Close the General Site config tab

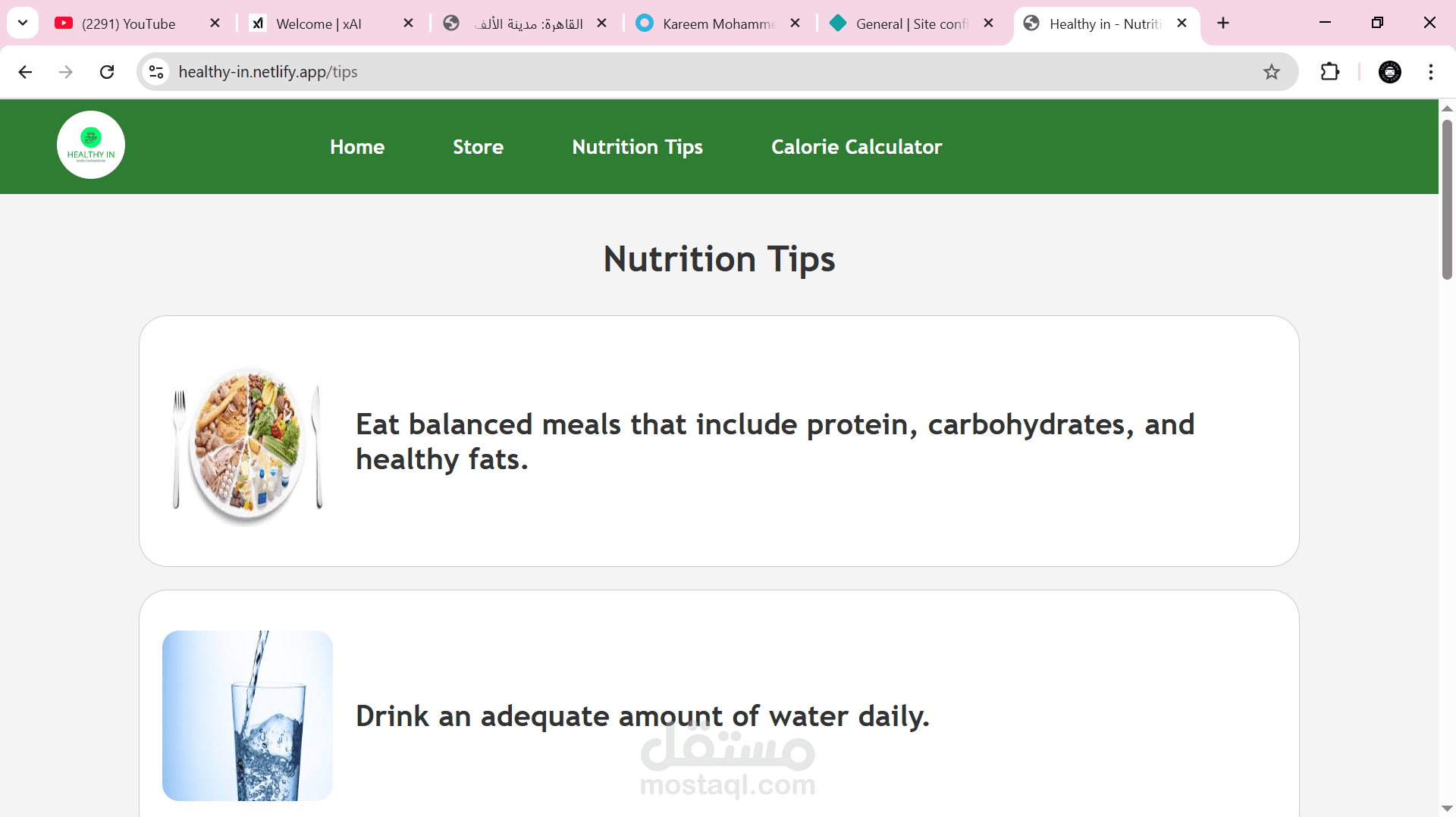click(988, 23)
